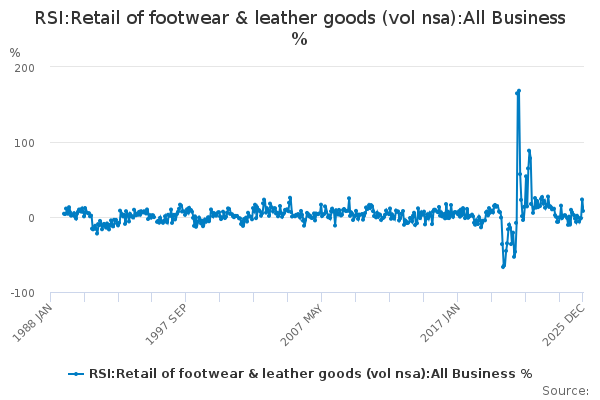Click the % subtitle under the chart title

click(299, 39)
